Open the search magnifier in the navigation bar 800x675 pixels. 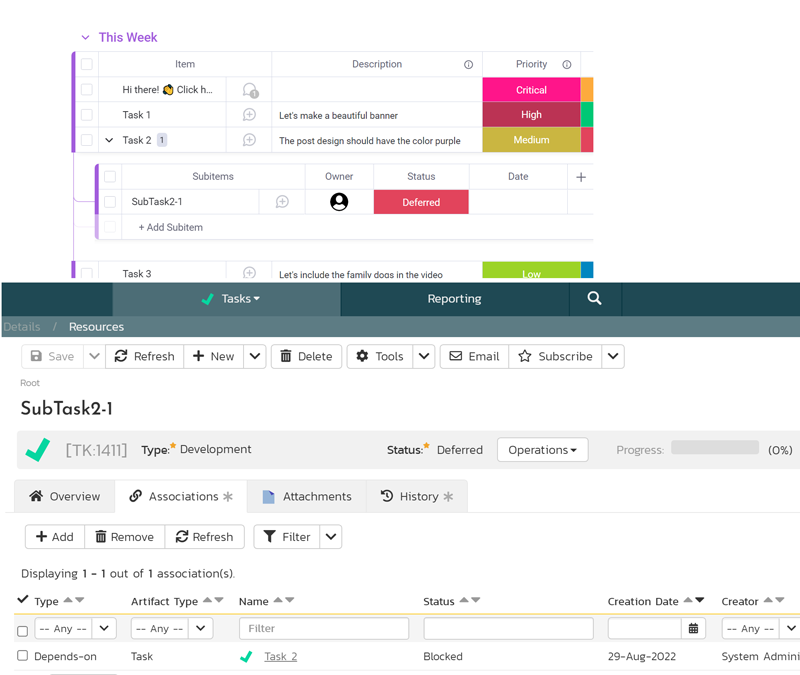(594, 298)
